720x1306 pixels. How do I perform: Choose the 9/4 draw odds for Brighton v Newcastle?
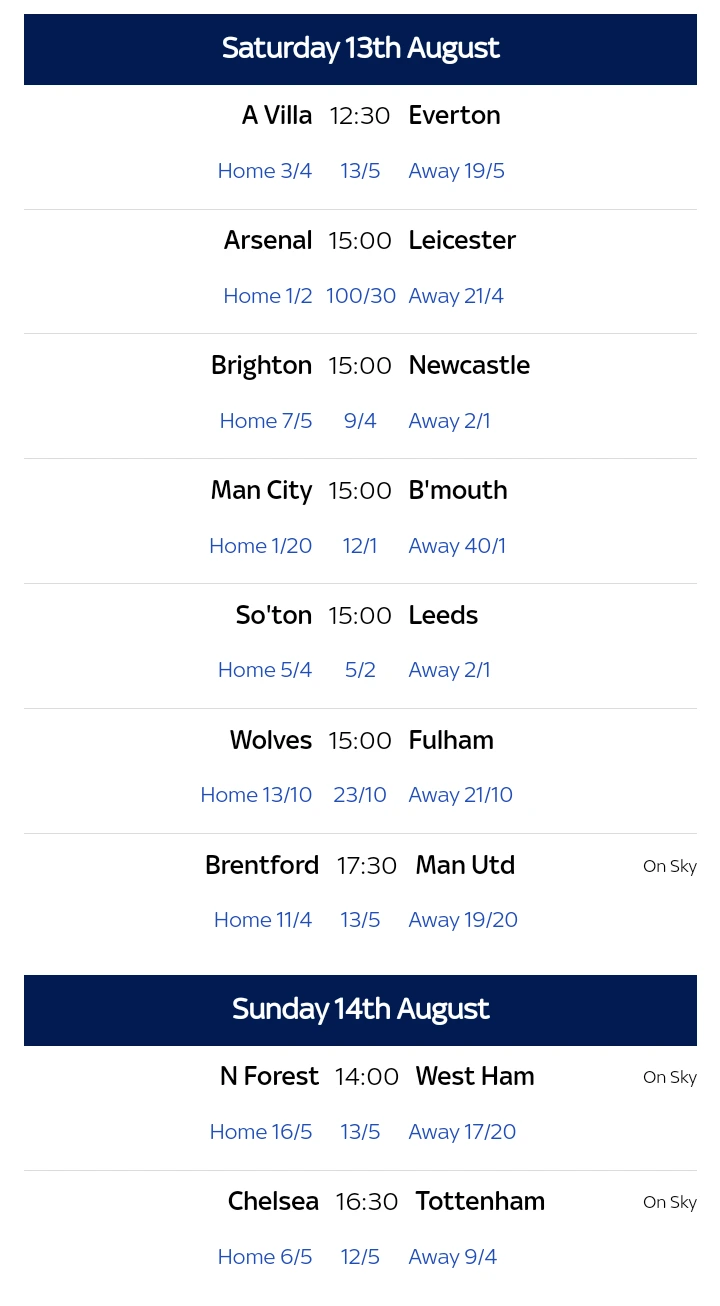360,421
